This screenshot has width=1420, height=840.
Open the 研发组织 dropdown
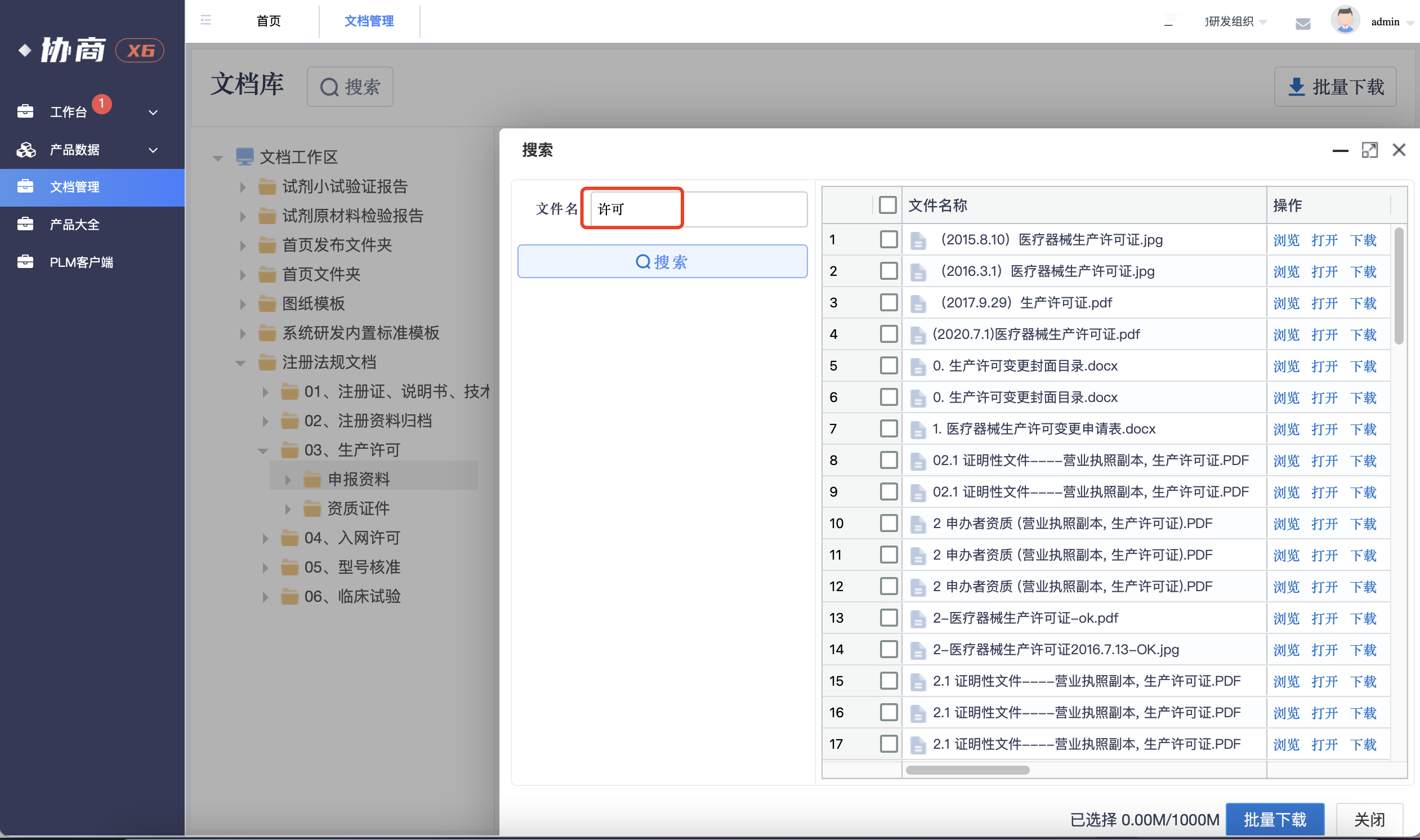point(1235,21)
